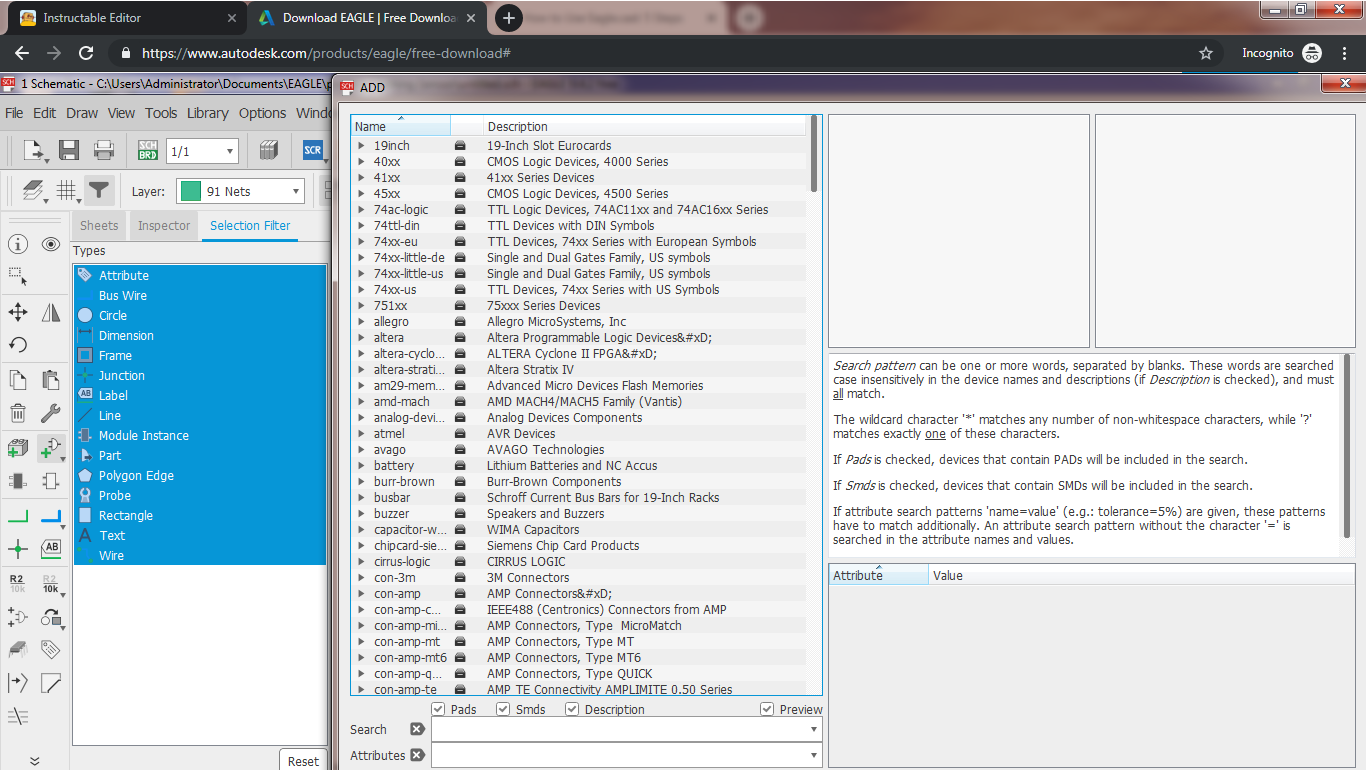This screenshot has height=770, width=1368.
Task: Toggle the Preview checkbox
Action: pos(767,709)
